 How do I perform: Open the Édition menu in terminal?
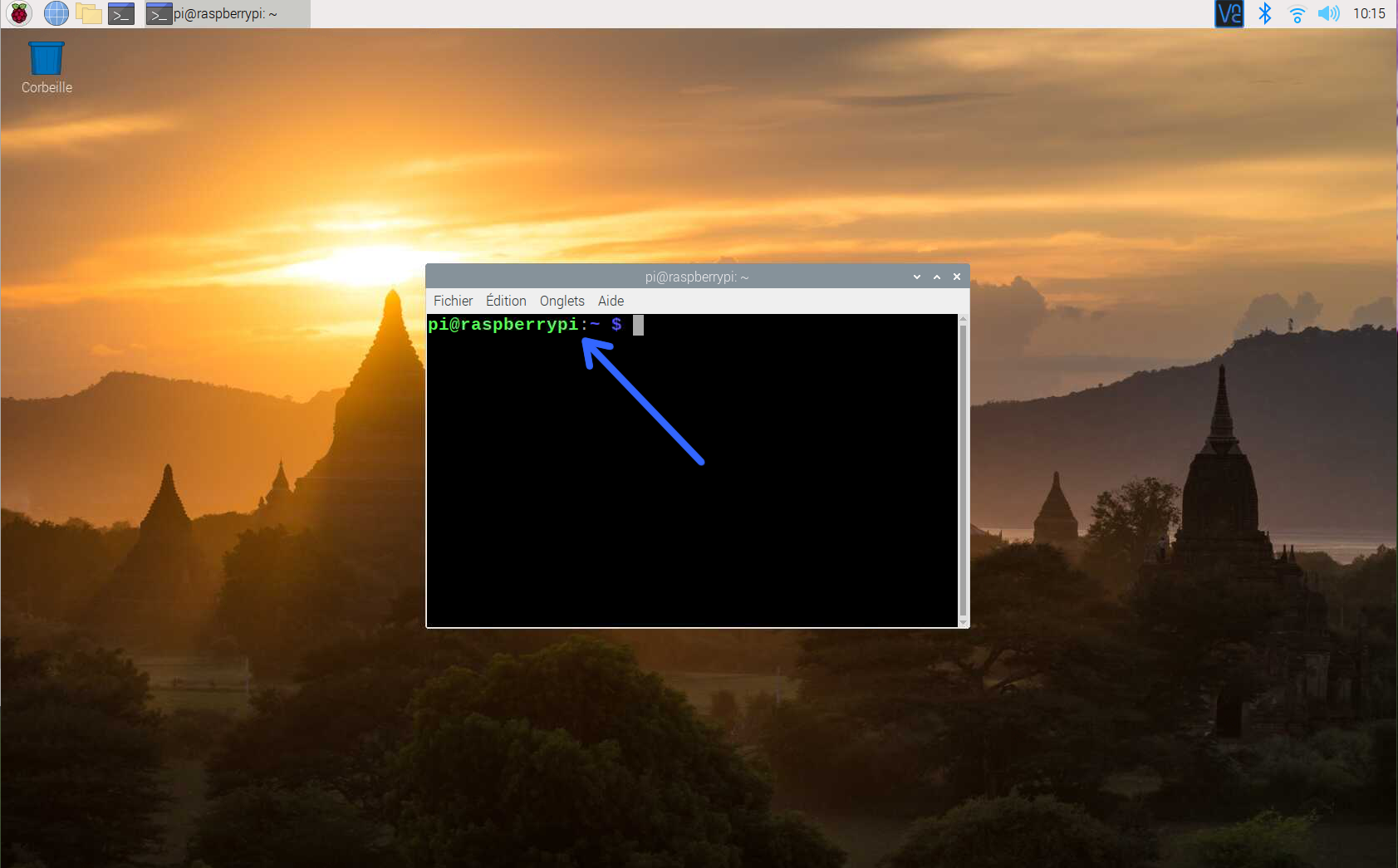[x=506, y=301]
